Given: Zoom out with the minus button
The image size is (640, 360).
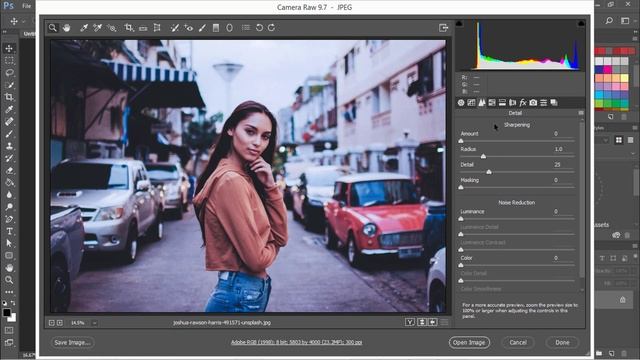Looking at the screenshot, I should pyautogui.click(x=51, y=323).
